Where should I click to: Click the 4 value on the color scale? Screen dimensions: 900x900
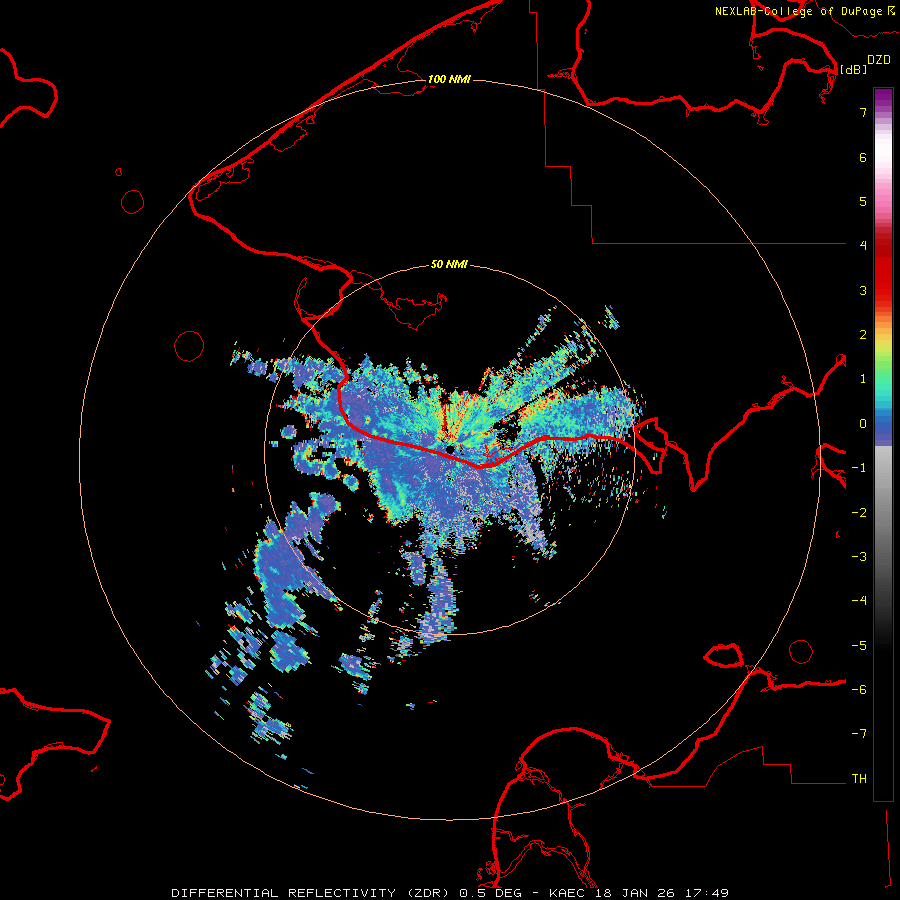[x=863, y=246]
